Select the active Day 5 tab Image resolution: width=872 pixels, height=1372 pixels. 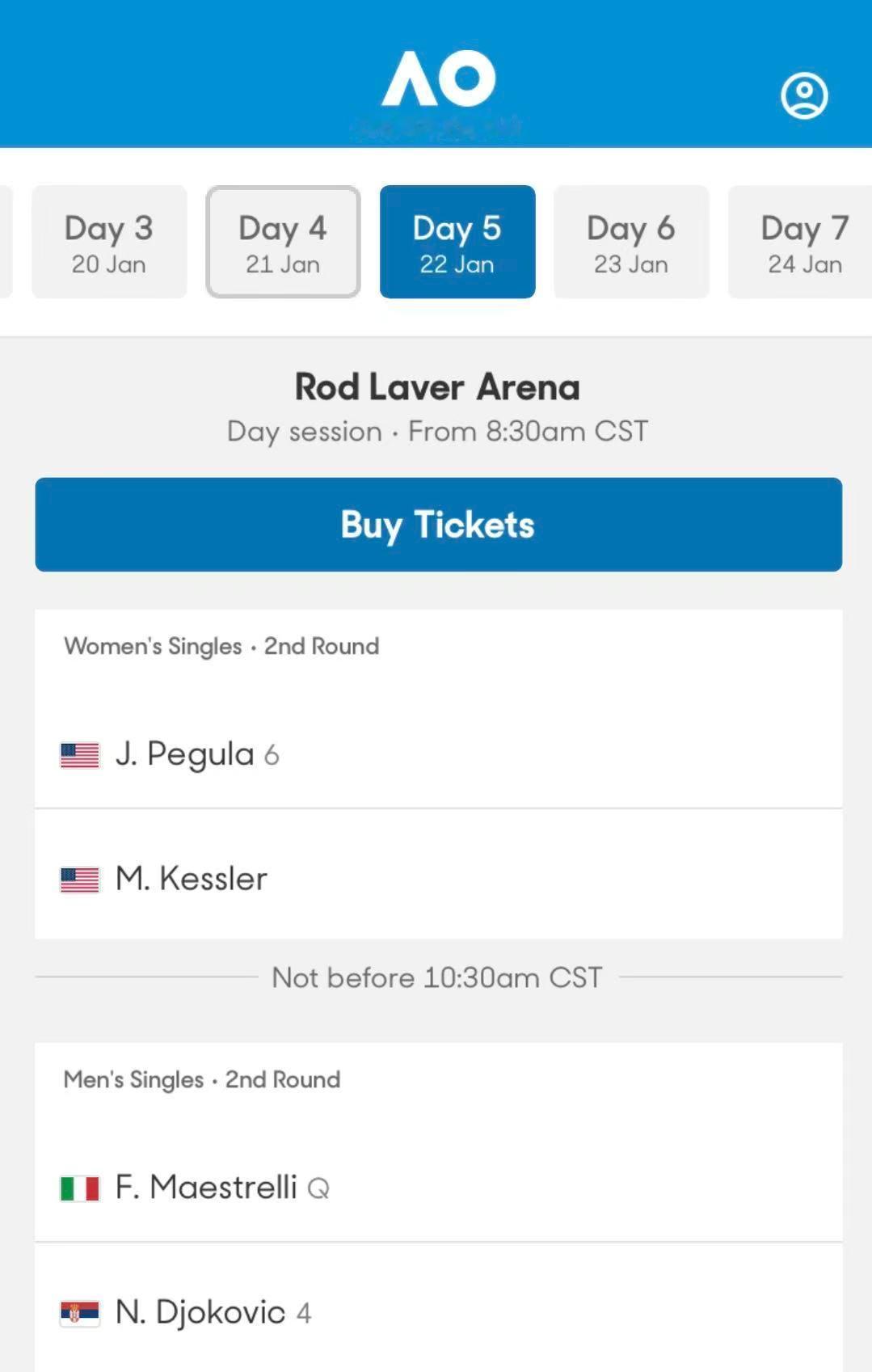point(457,242)
